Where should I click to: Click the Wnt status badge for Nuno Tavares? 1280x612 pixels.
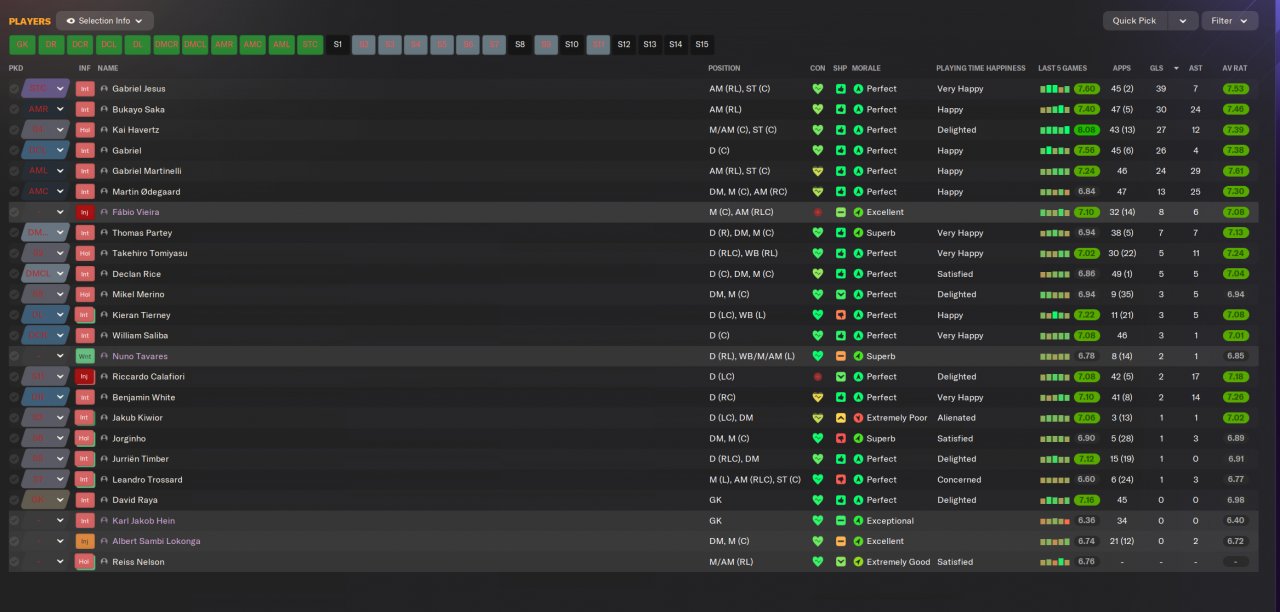(85, 356)
